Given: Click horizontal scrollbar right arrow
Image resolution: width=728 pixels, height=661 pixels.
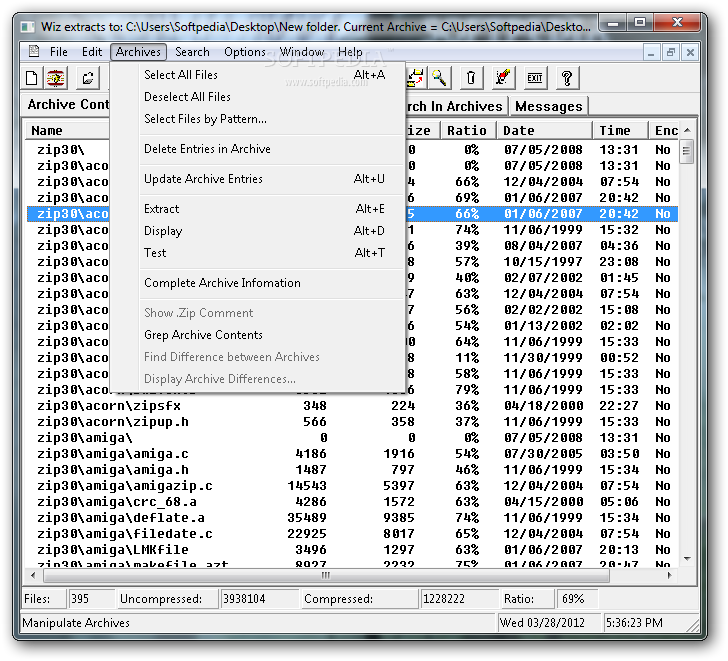Looking at the screenshot, I should pyautogui.click(x=669, y=576).
